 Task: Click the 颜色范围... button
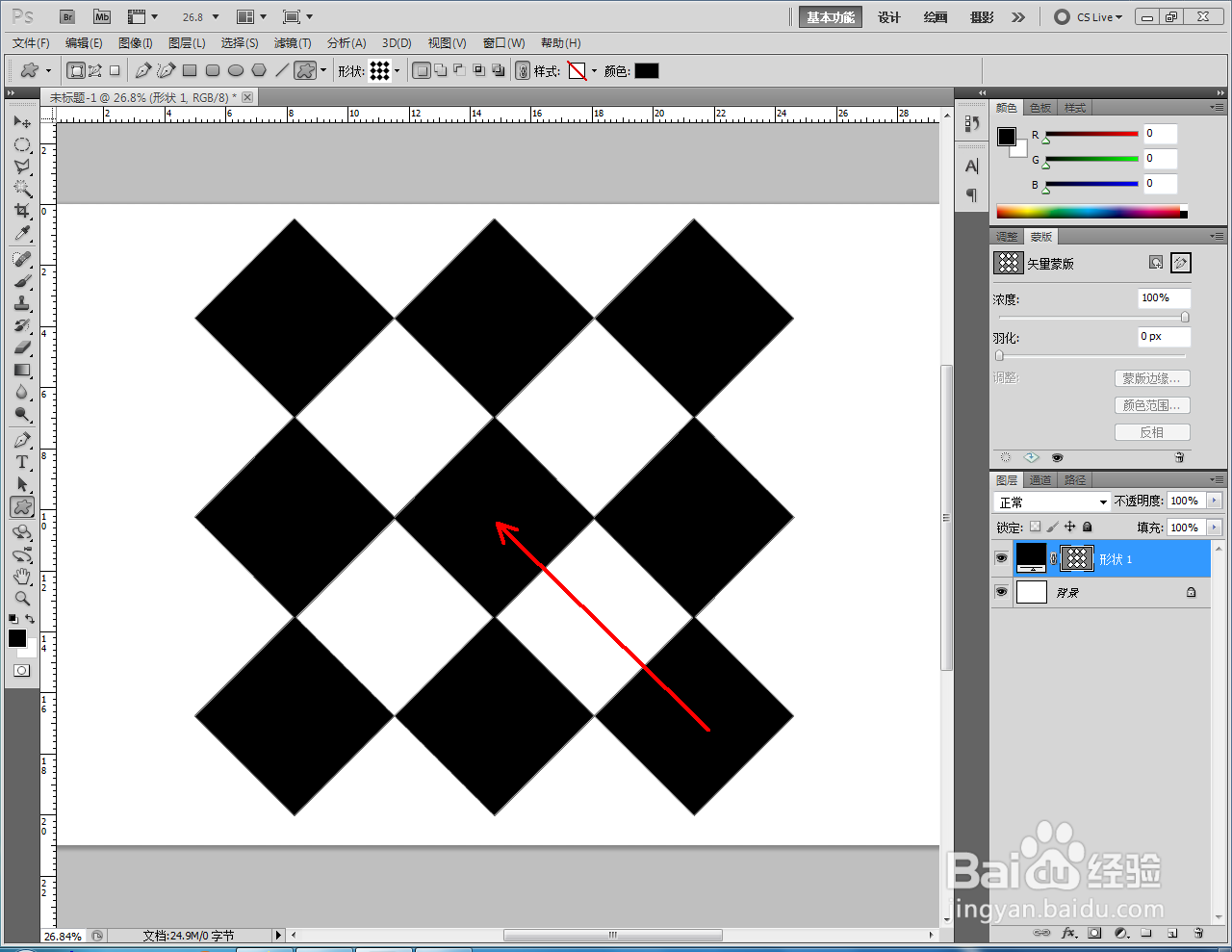[x=1152, y=405]
